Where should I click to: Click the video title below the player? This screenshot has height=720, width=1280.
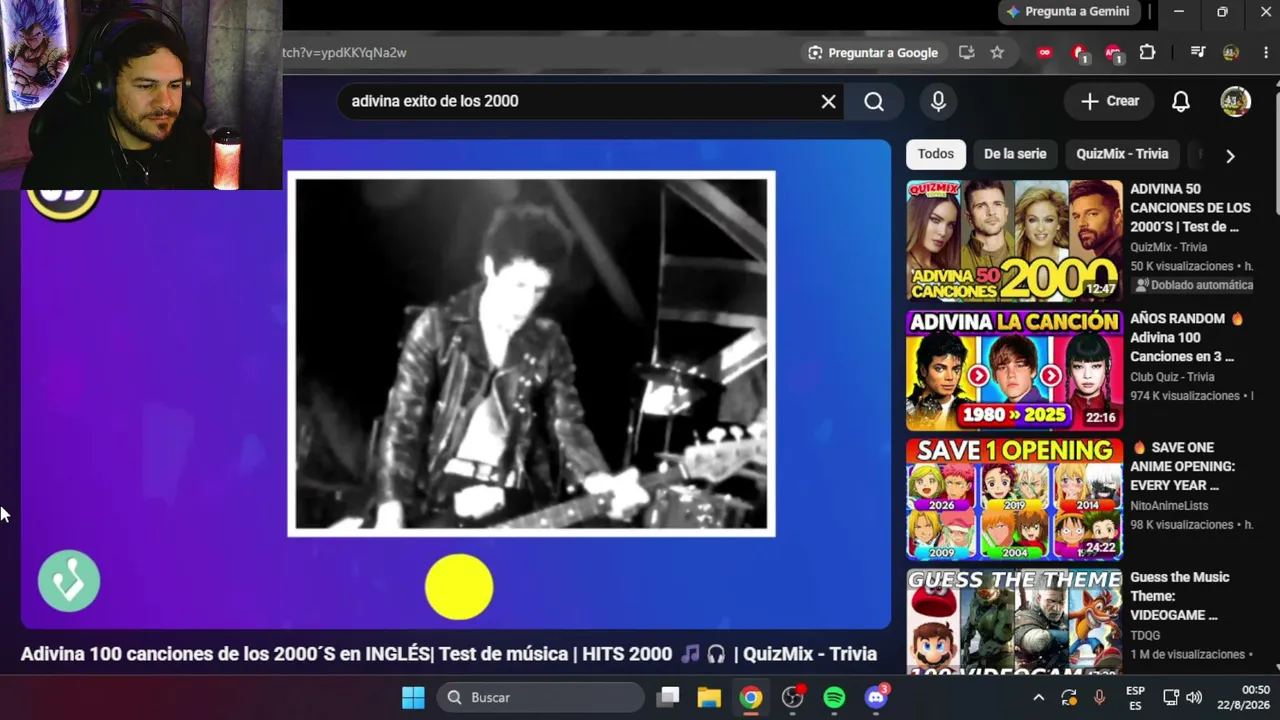coord(449,654)
